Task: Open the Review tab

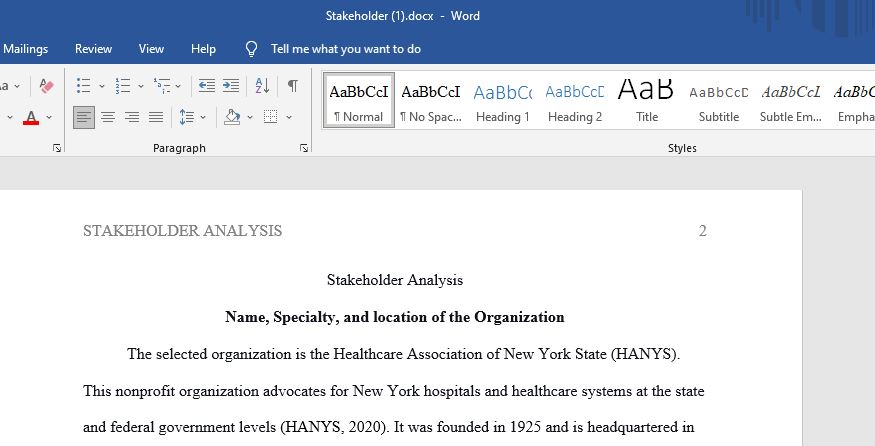Action: click(x=93, y=49)
